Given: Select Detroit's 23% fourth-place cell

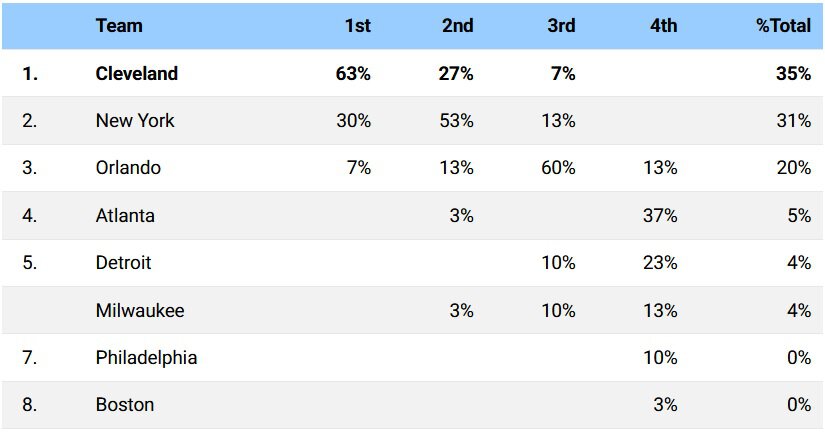Looking at the screenshot, I should tap(660, 263).
